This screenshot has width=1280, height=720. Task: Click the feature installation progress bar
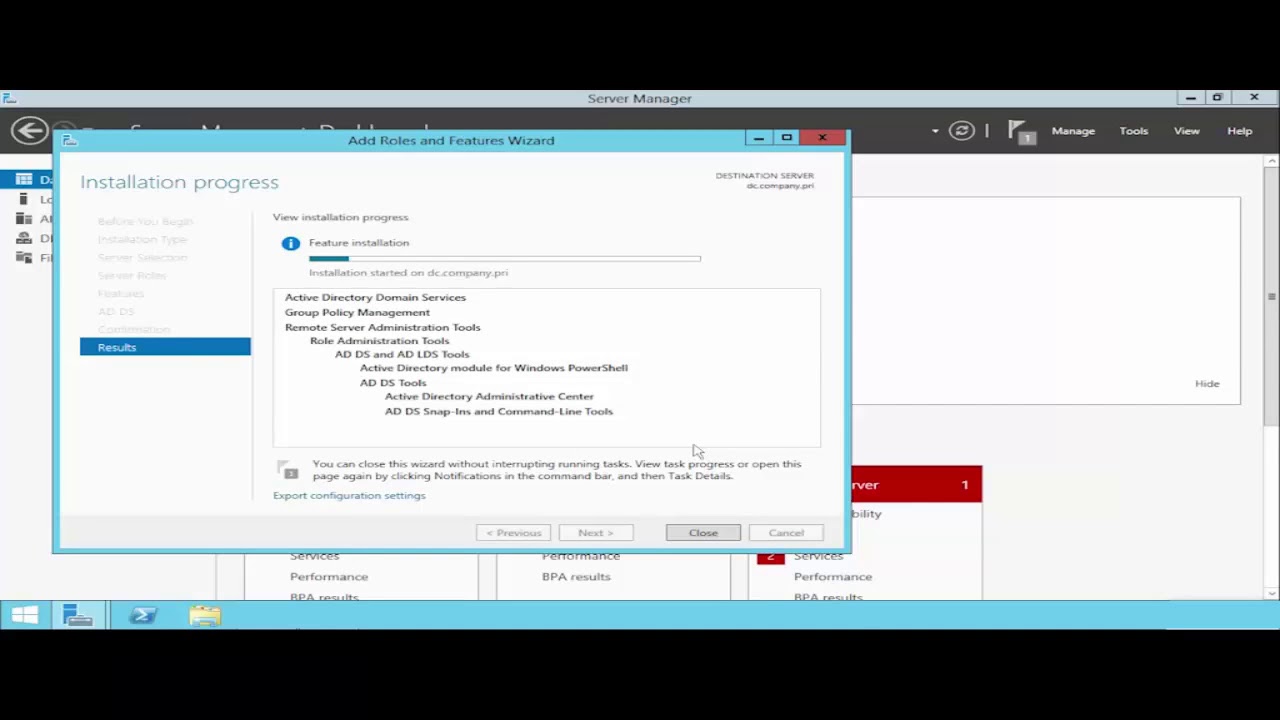tap(505, 259)
